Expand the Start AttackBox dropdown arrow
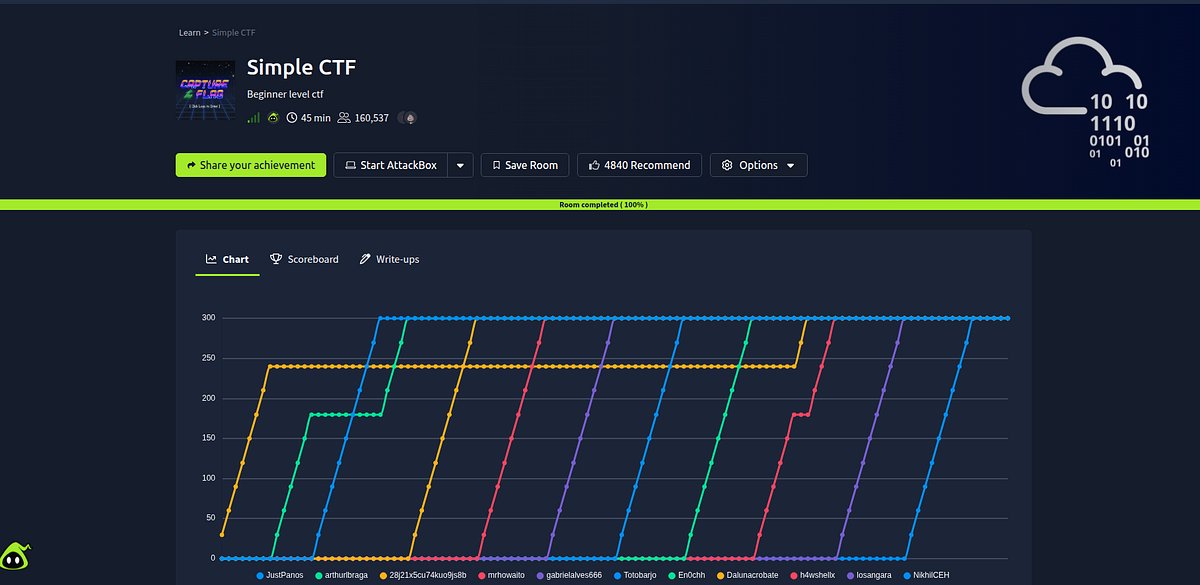The image size is (1200, 585). [461, 165]
